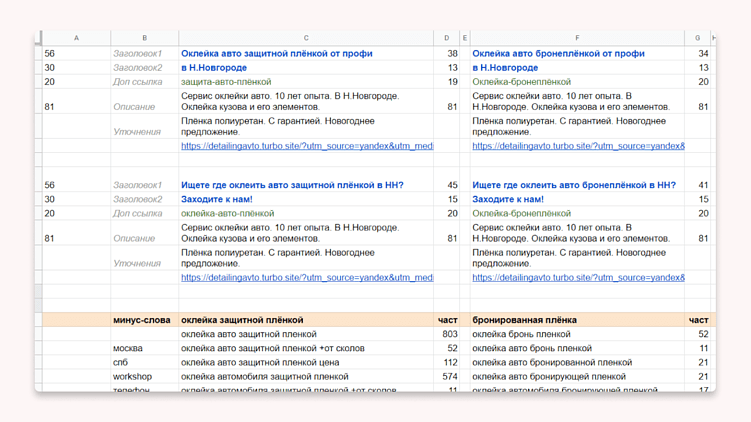Viewport: 751px width, 422px height.
Task: Select column C header
Action: (x=306, y=38)
